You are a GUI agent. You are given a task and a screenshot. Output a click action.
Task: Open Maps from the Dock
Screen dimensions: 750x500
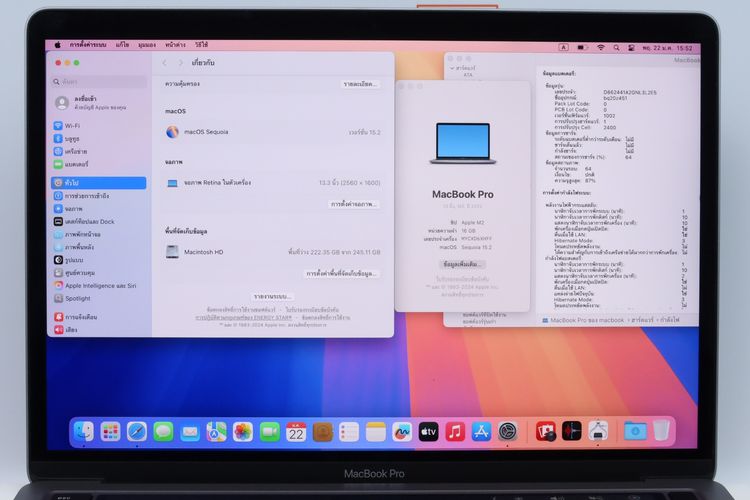[216, 432]
